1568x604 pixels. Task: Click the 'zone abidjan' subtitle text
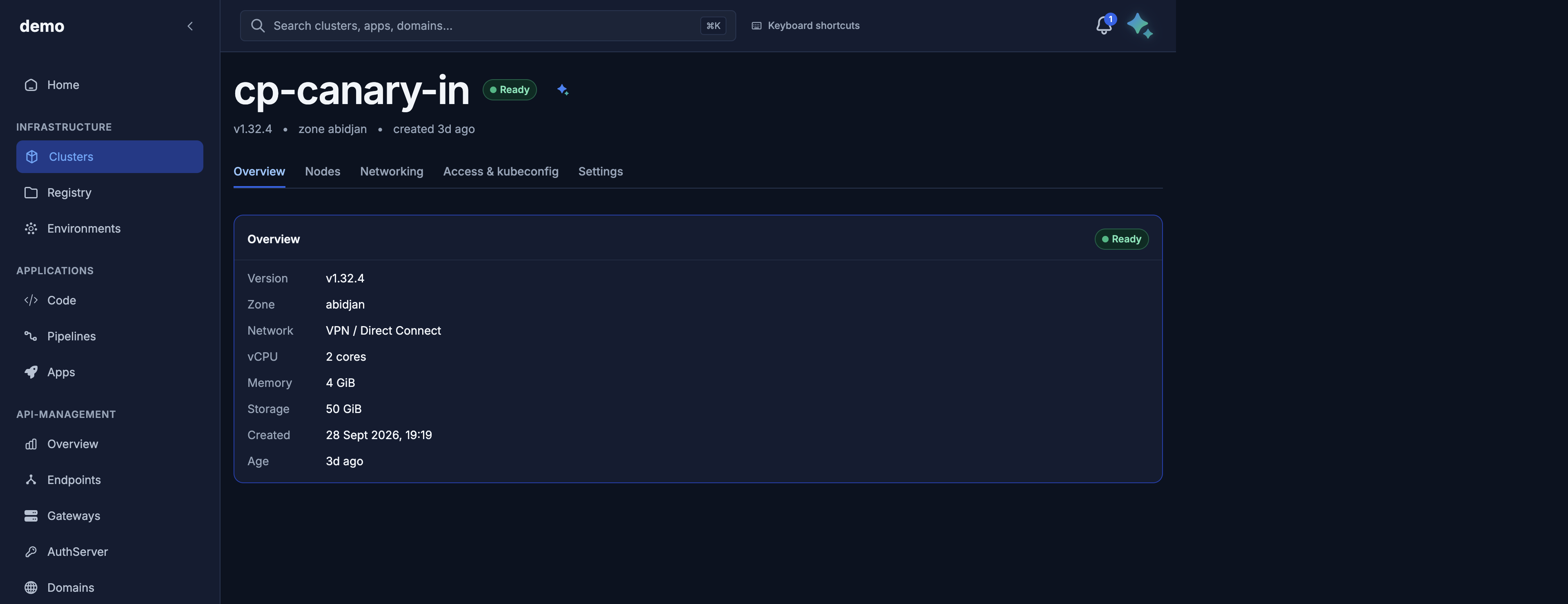tap(332, 129)
